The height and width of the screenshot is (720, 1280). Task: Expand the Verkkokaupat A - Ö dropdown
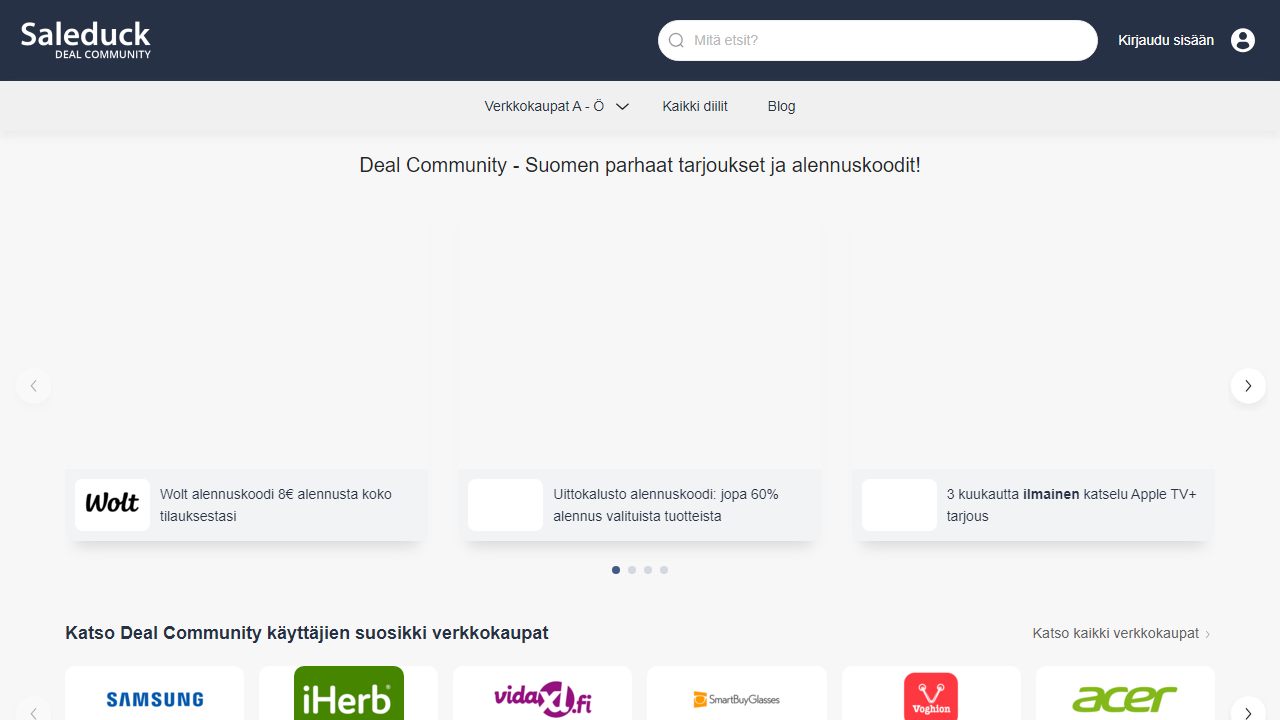click(x=555, y=106)
